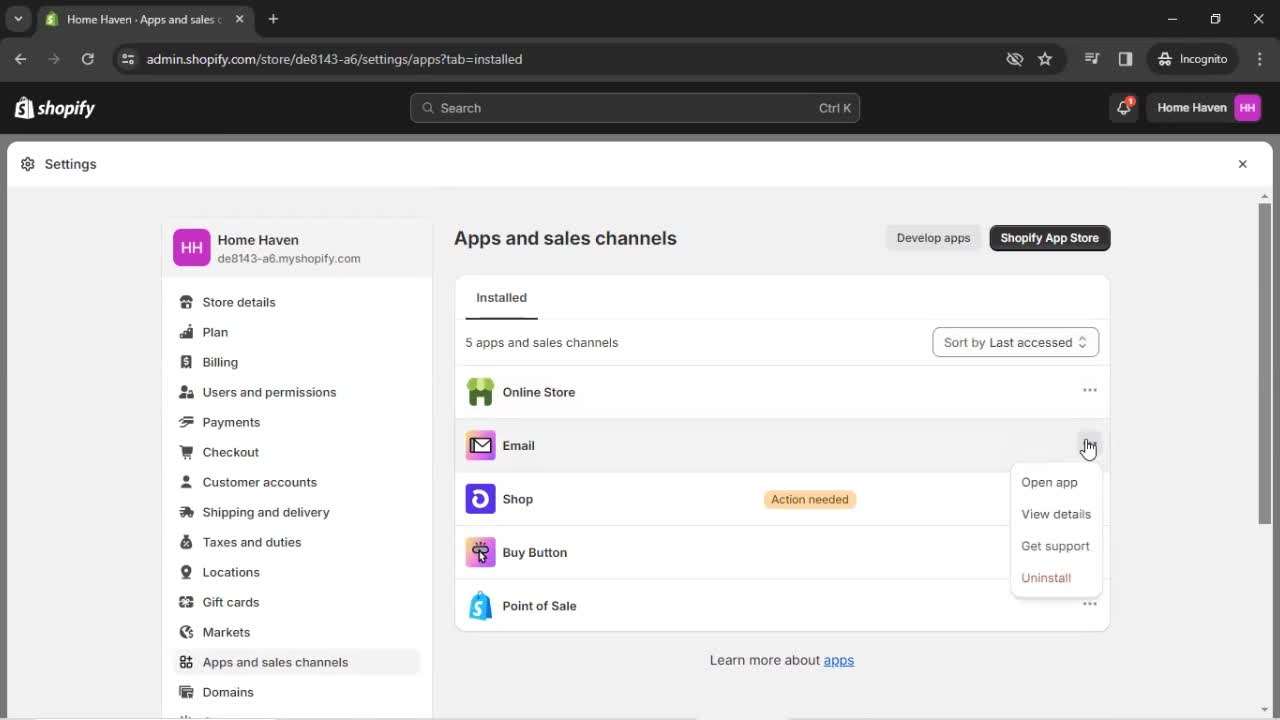Bookmark this page with star
This screenshot has height=720, width=1280.
pyautogui.click(x=1045, y=59)
